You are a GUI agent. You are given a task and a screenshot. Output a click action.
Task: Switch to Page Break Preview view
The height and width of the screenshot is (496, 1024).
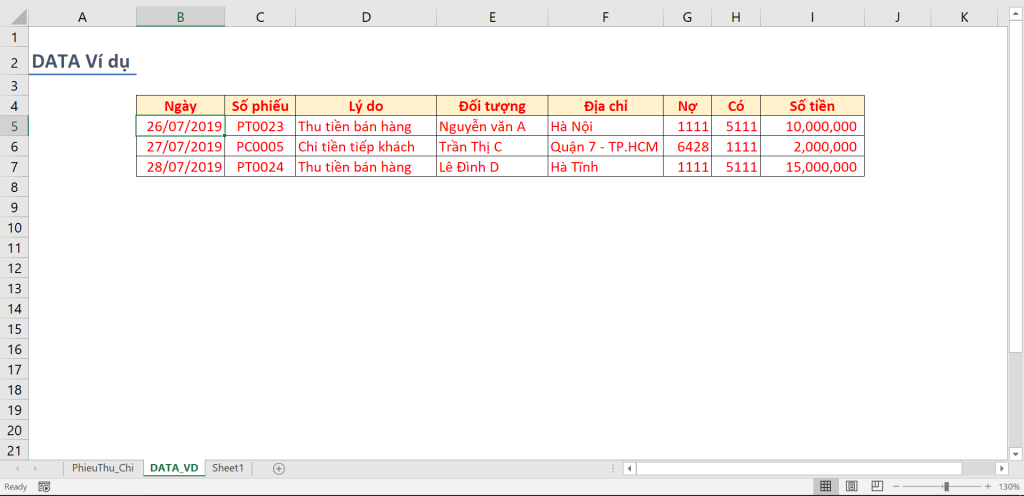878,486
